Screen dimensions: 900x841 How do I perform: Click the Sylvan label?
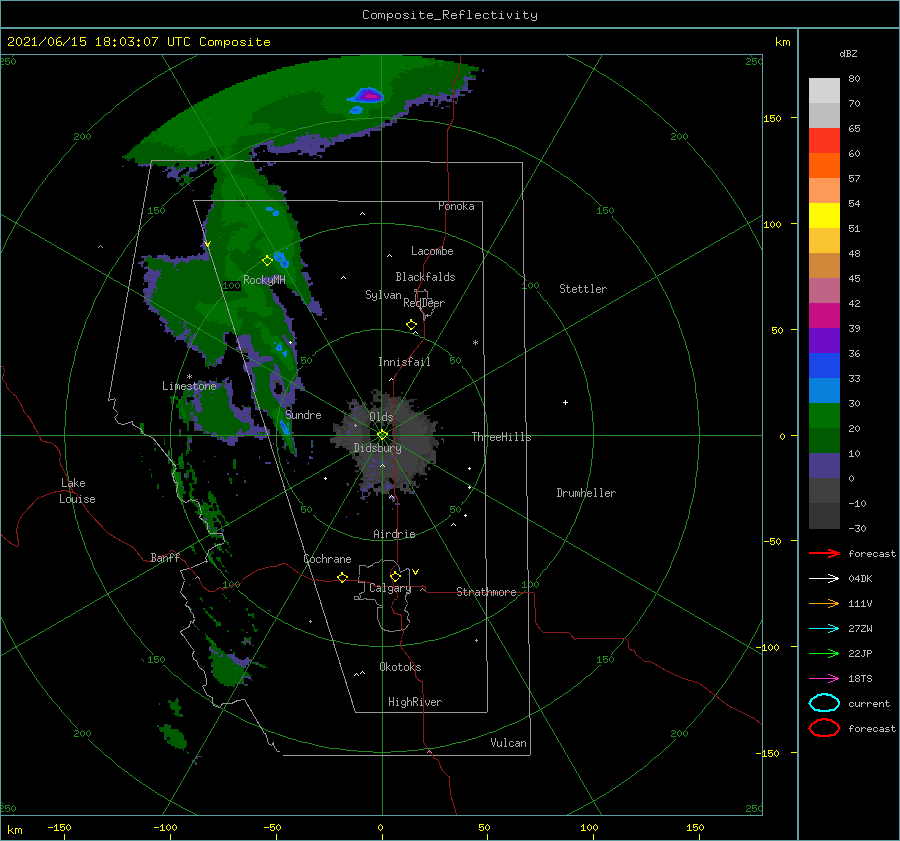click(383, 295)
